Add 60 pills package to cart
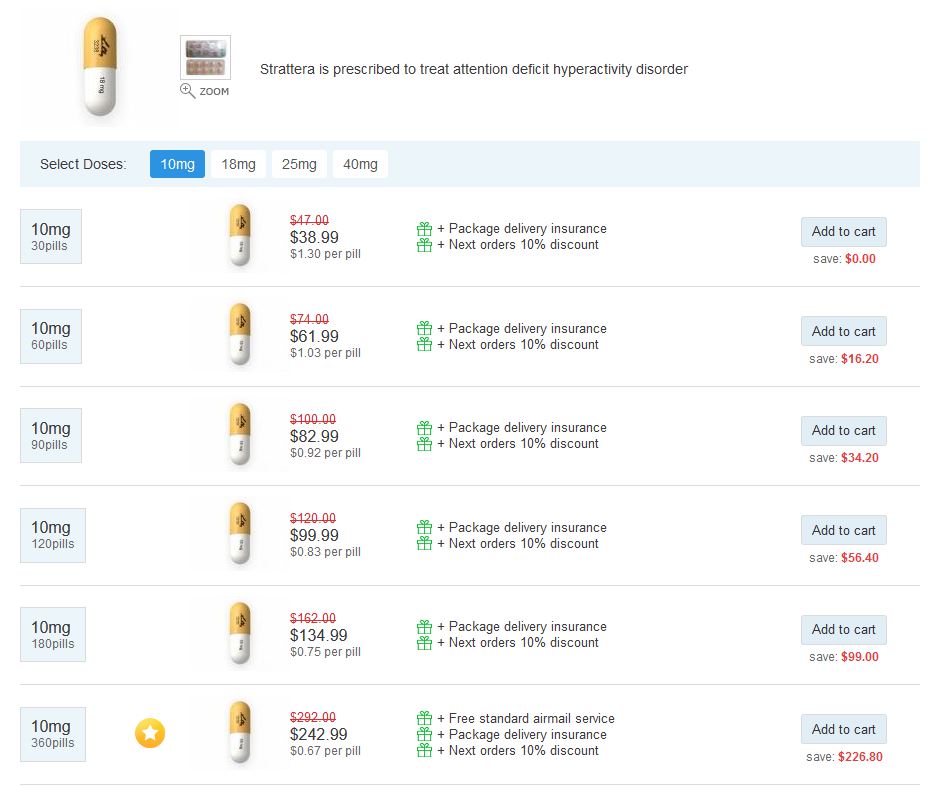 844,331
